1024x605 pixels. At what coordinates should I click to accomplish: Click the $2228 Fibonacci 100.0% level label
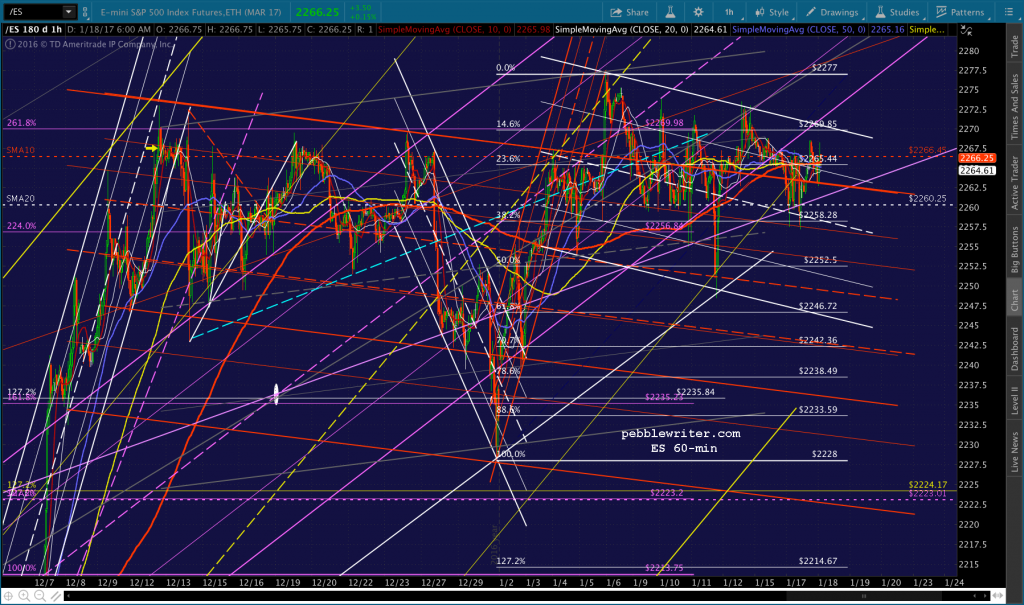(824, 453)
